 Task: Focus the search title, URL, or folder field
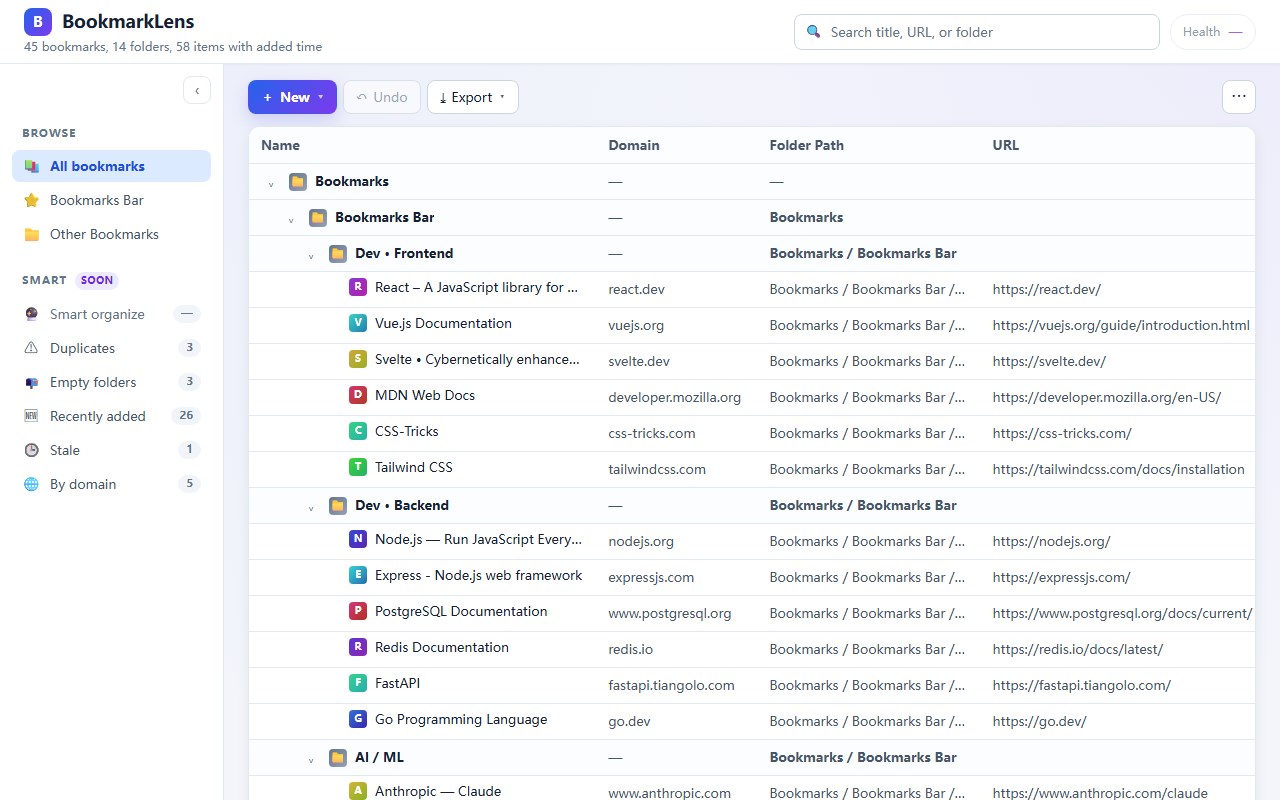click(x=976, y=32)
